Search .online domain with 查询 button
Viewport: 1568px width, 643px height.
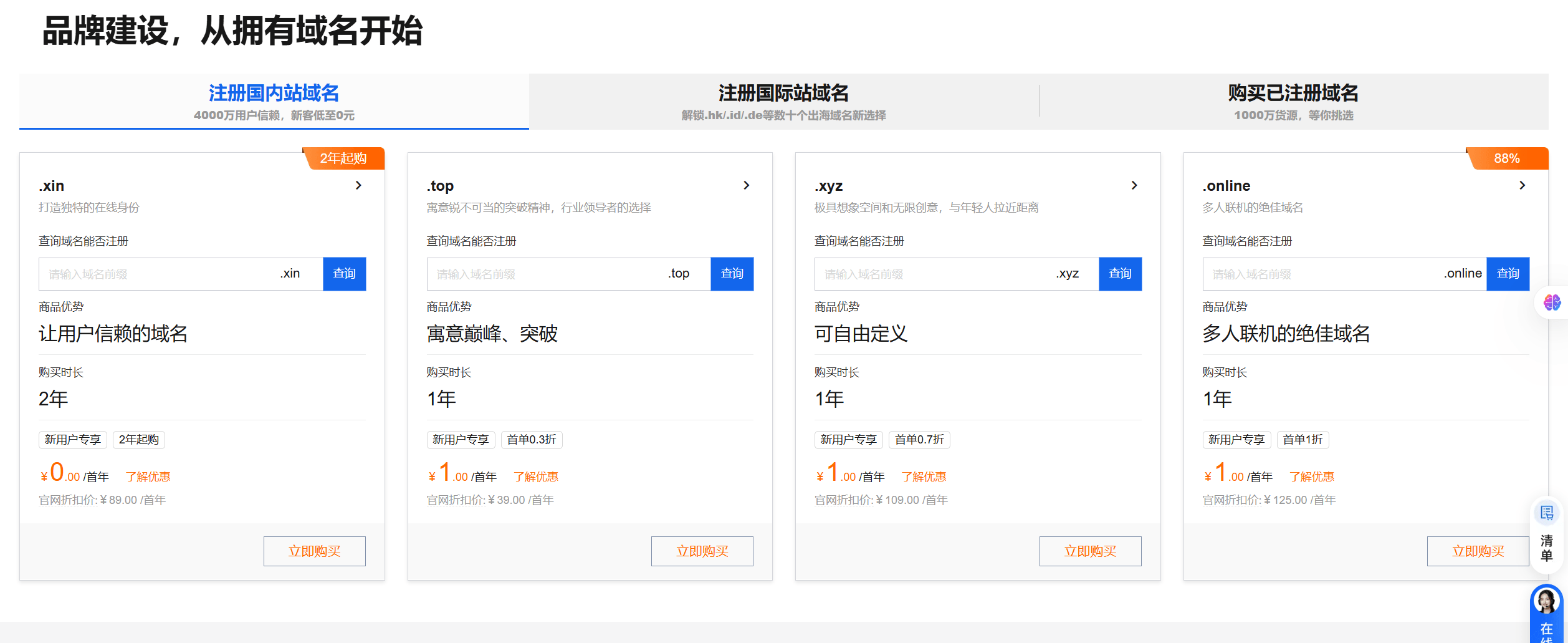pyautogui.click(x=1508, y=274)
